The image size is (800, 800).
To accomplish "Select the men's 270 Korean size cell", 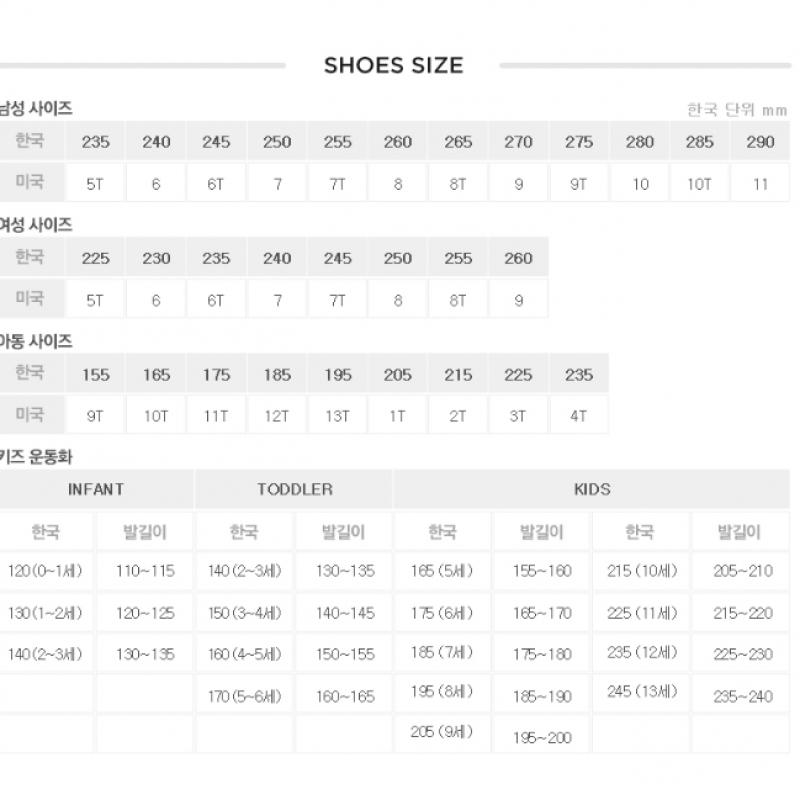I will coord(518,142).
